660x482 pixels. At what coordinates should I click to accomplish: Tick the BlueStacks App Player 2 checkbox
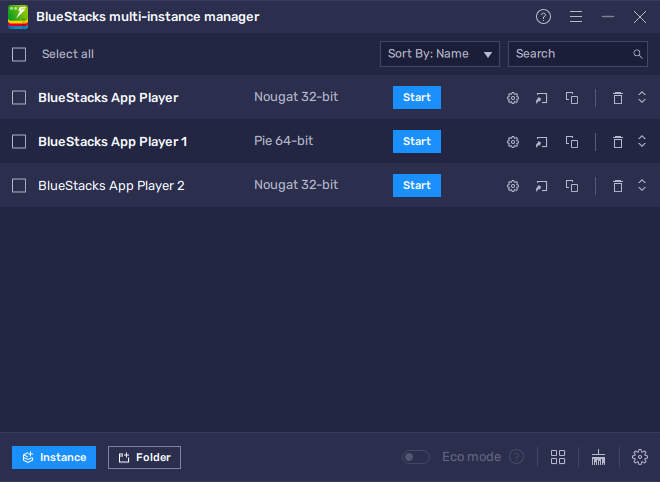point(19,186)
